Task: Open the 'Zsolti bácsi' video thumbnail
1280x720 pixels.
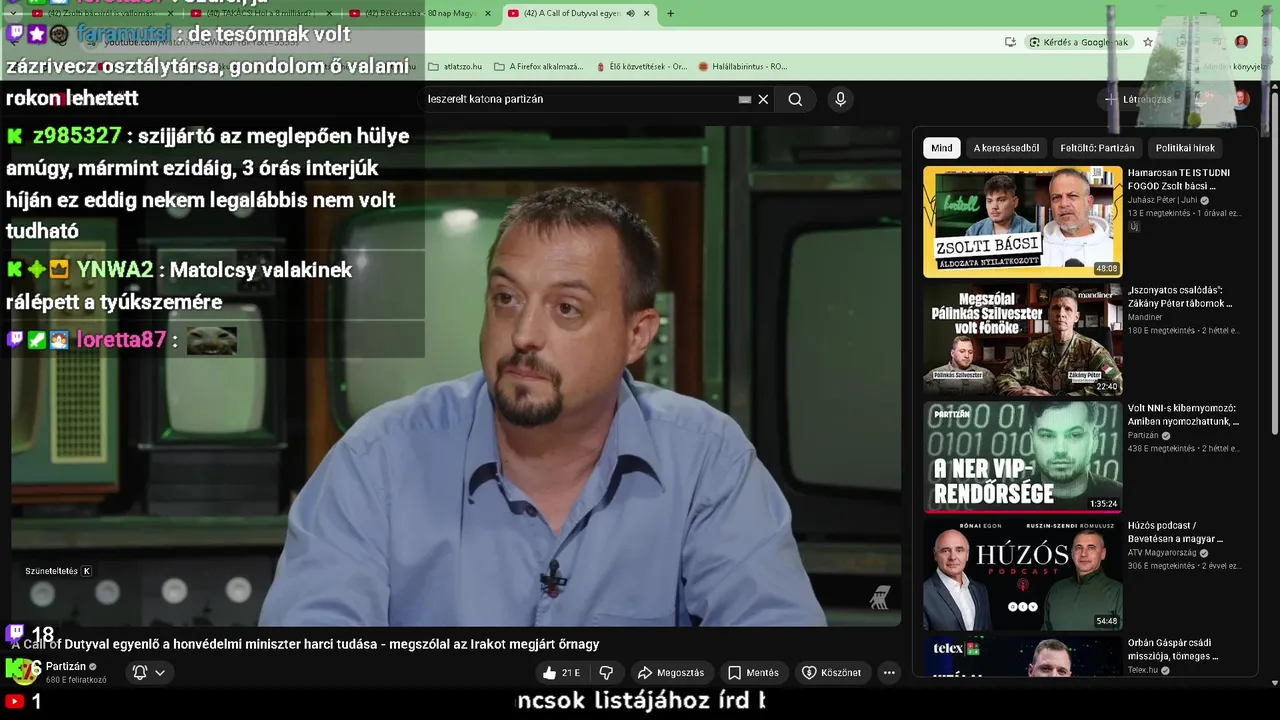Action: (x=1022, y=222)
